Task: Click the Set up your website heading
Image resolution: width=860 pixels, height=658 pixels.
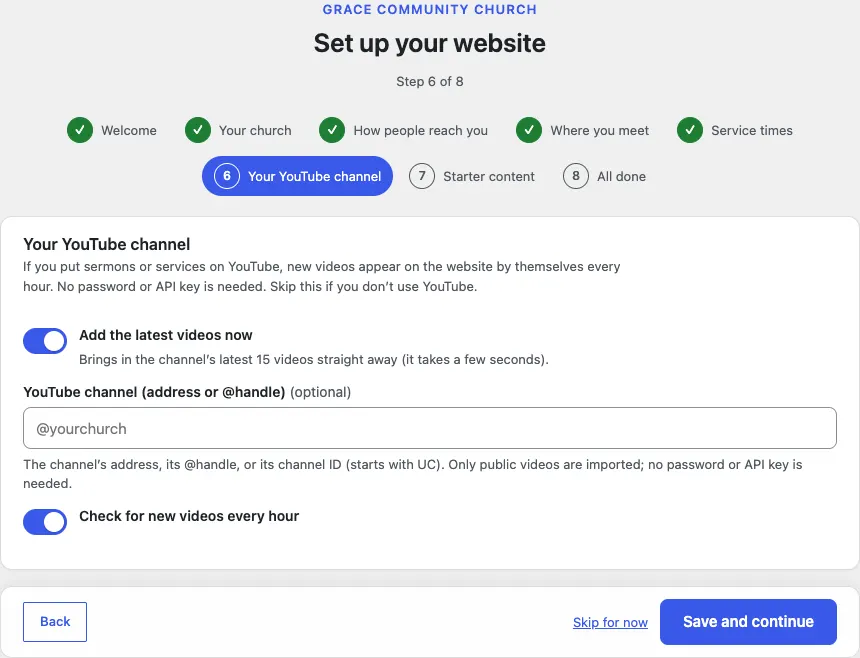Action: (429, 43)
